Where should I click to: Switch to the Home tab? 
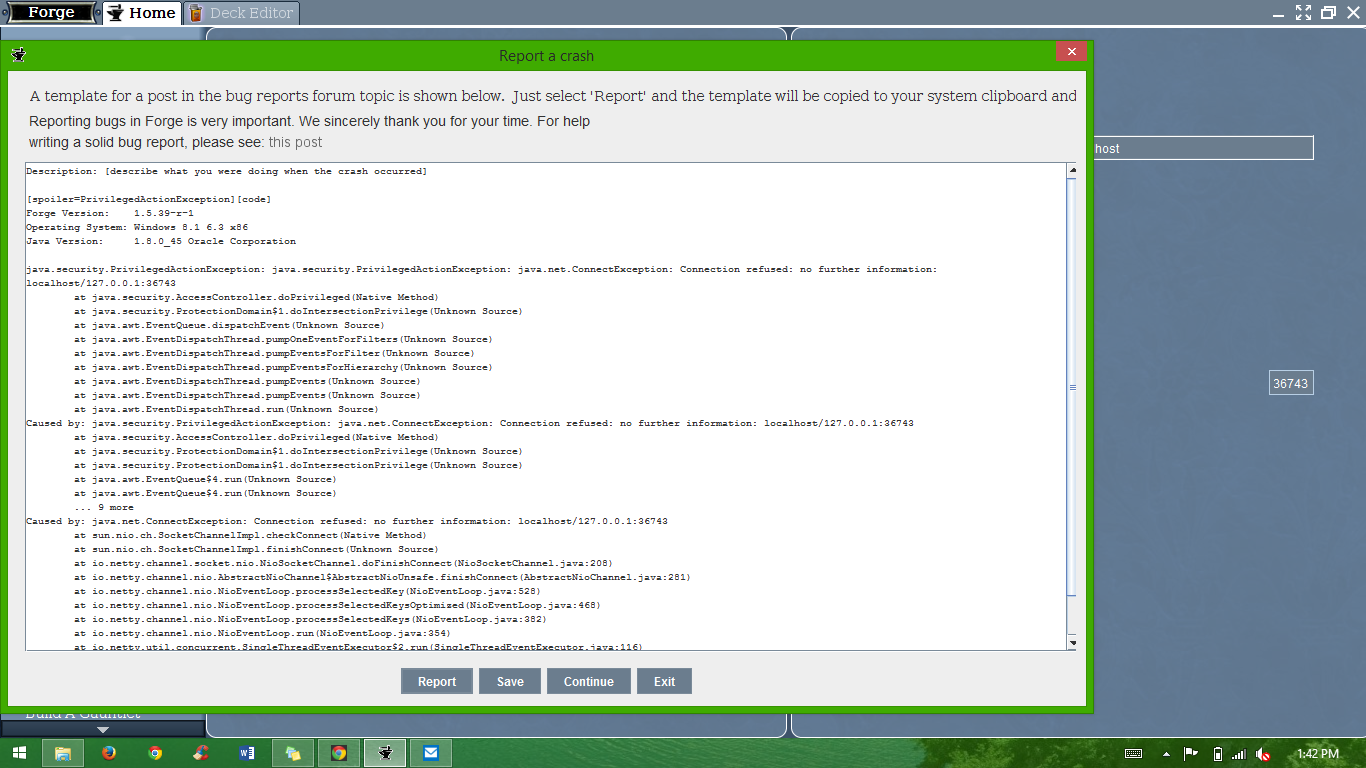coord(141,13)
